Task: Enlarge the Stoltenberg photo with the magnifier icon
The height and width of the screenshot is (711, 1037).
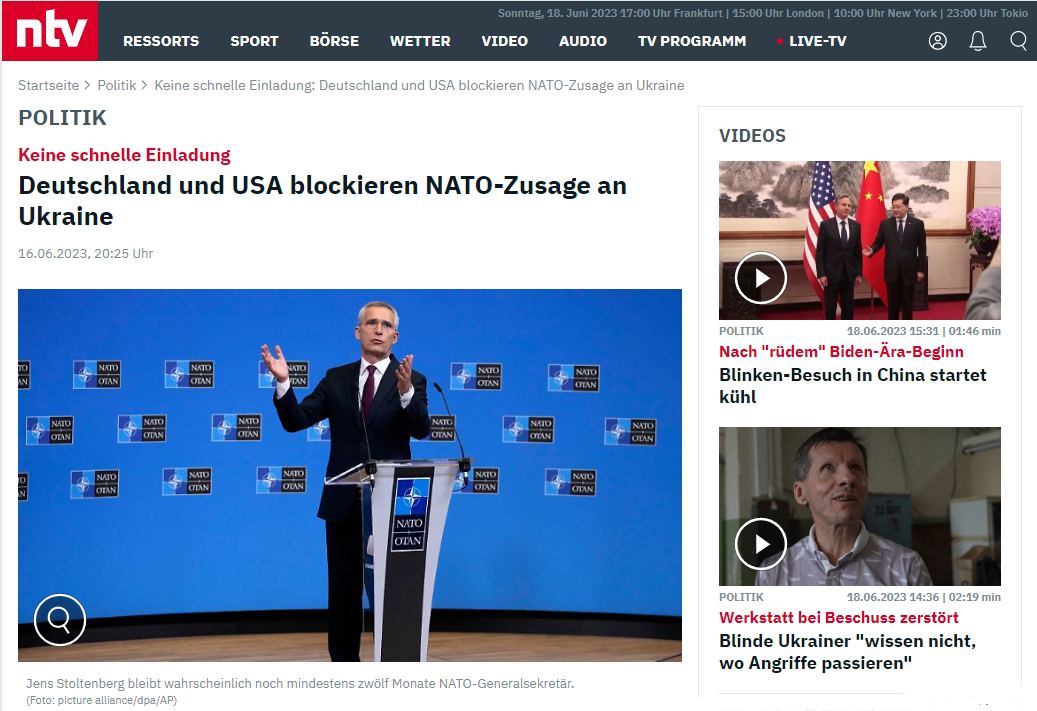Action: pos(60,620)
